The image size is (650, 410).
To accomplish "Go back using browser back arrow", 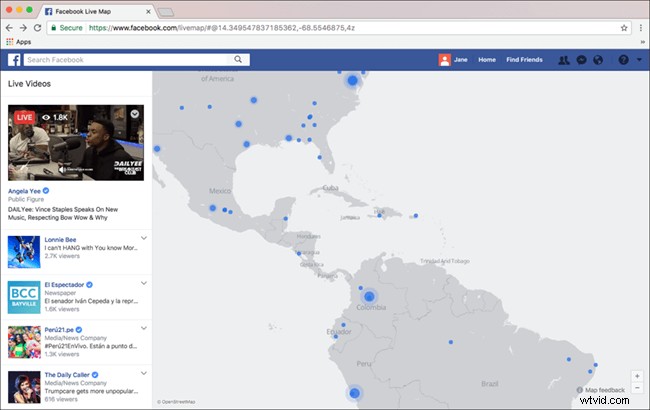I will coord(9,28).
